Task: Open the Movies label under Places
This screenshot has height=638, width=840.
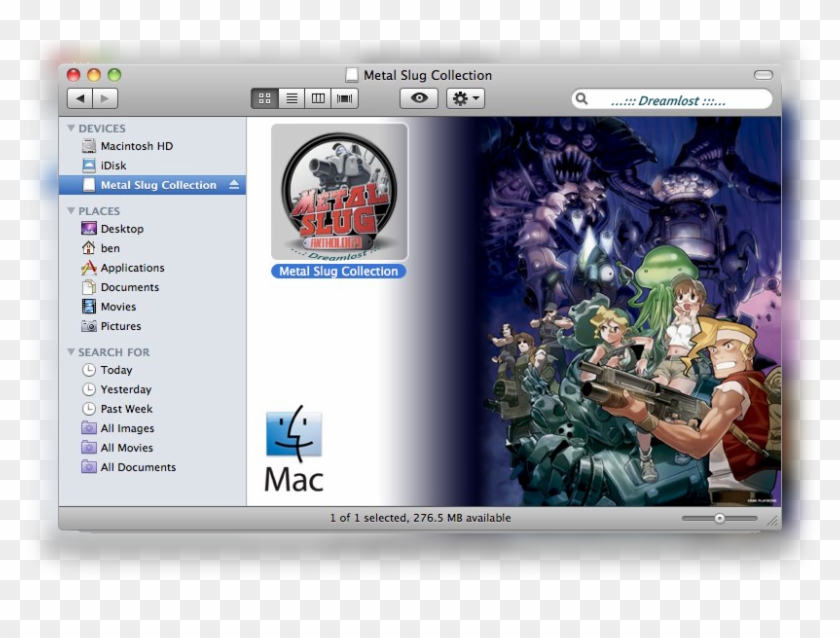Action: coord(118,307)
